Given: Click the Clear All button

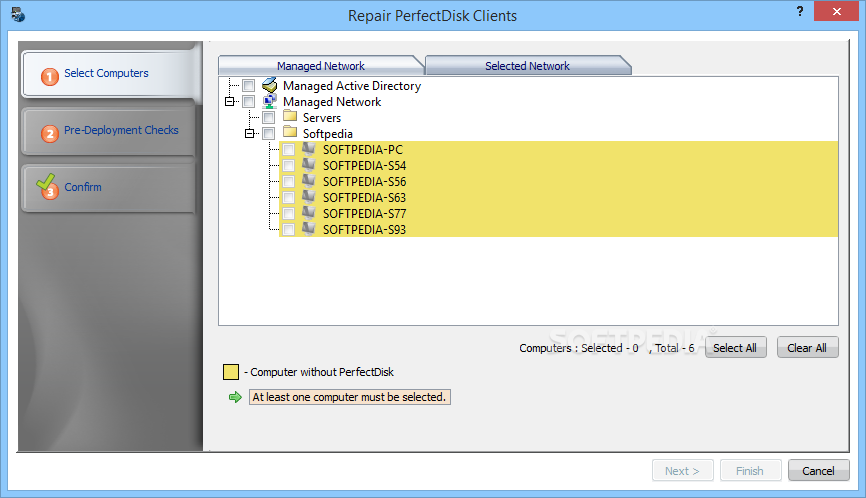Looking at the screenshot, I should click(807, 348).
